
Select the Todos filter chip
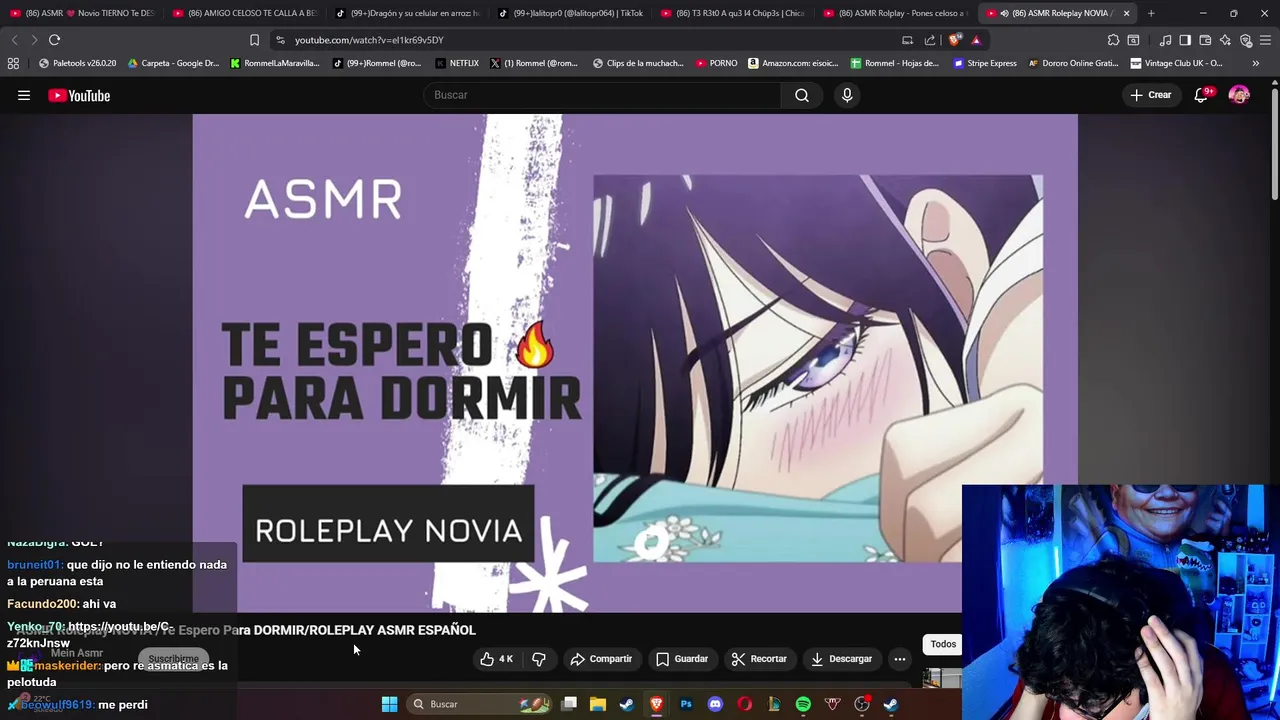(x=943, y=644)
